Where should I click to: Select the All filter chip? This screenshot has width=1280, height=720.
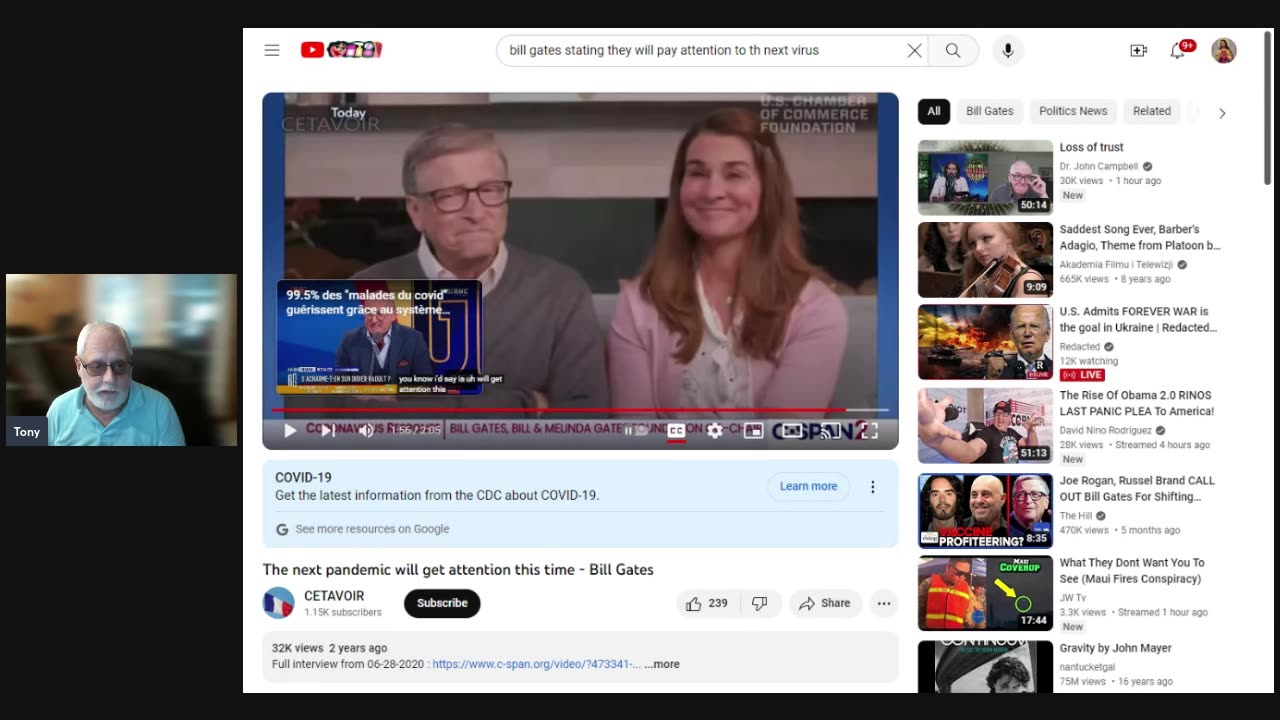[934, 111]
